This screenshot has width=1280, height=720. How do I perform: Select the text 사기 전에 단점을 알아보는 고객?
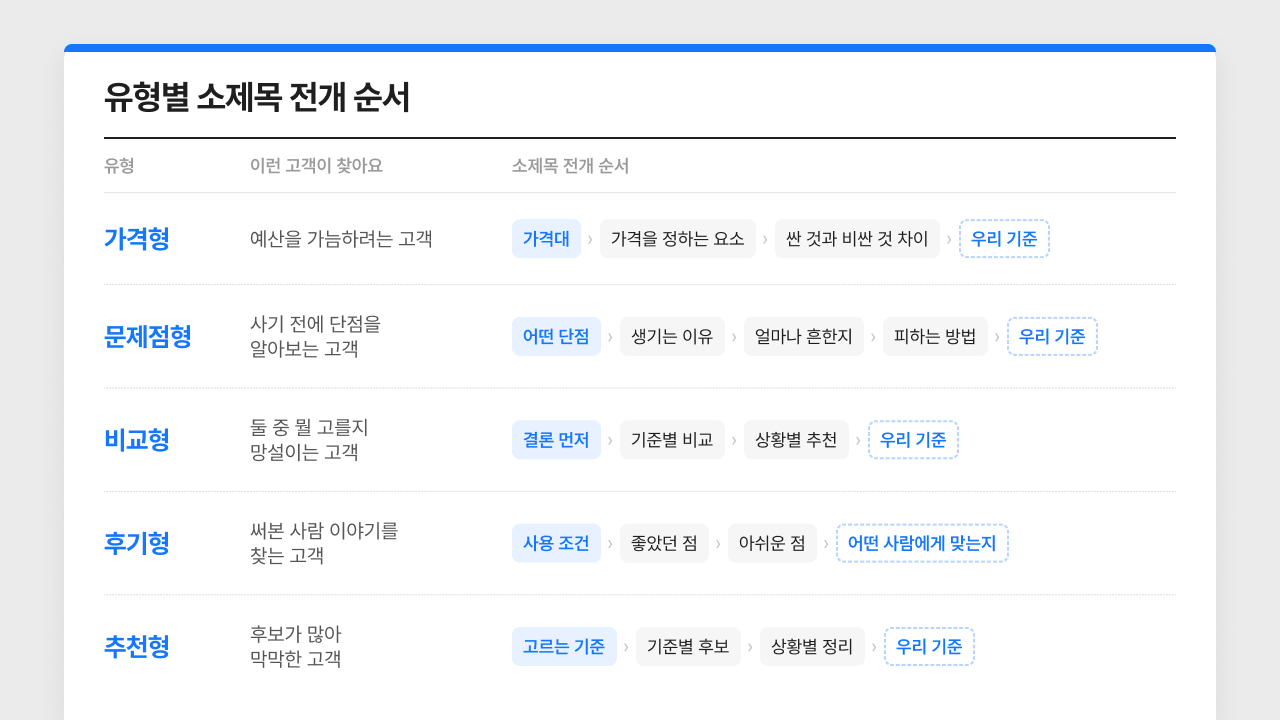coord(316,337)
